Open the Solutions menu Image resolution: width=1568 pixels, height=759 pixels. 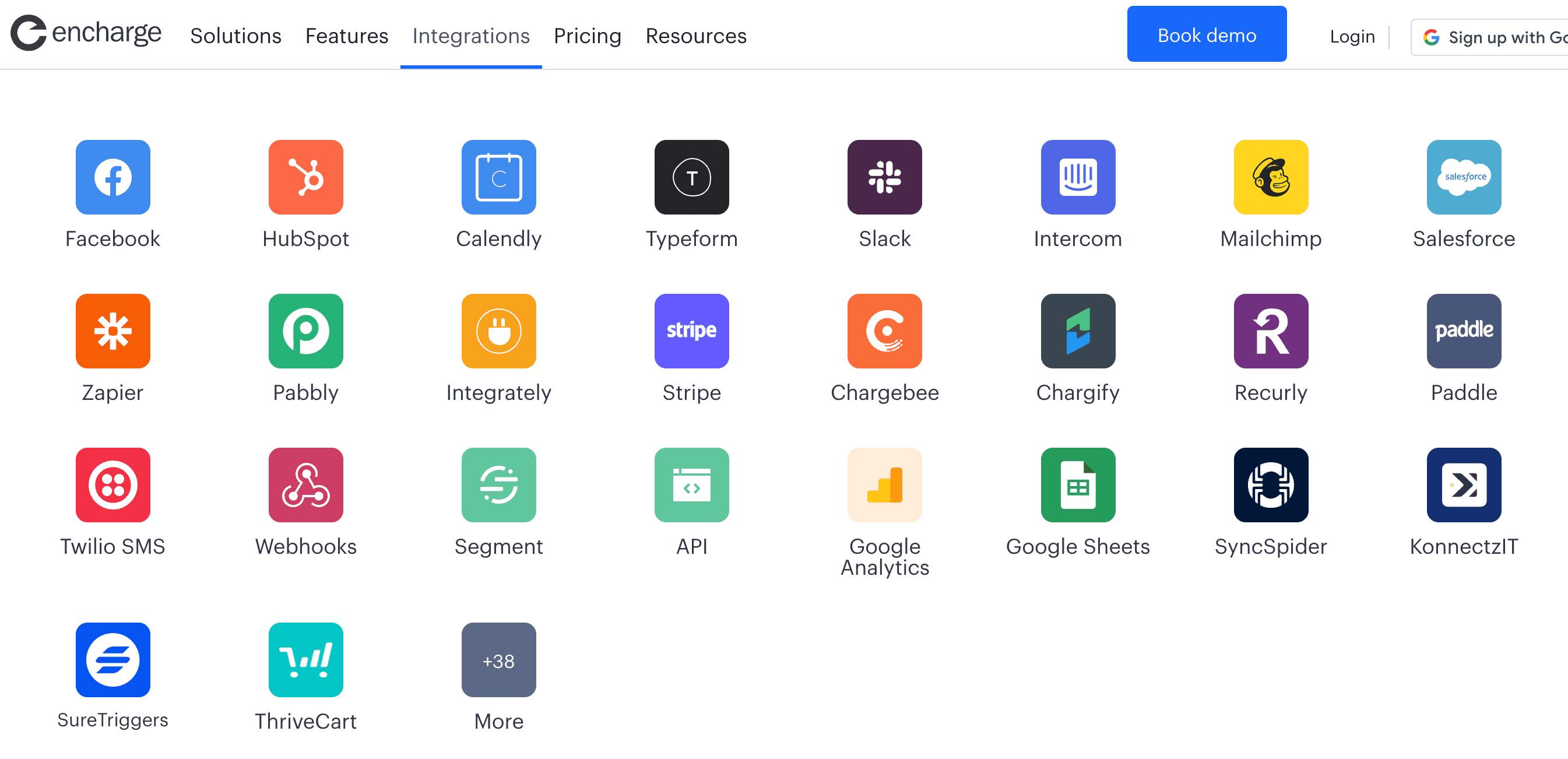pyautogui.click(x=235, y=36)
